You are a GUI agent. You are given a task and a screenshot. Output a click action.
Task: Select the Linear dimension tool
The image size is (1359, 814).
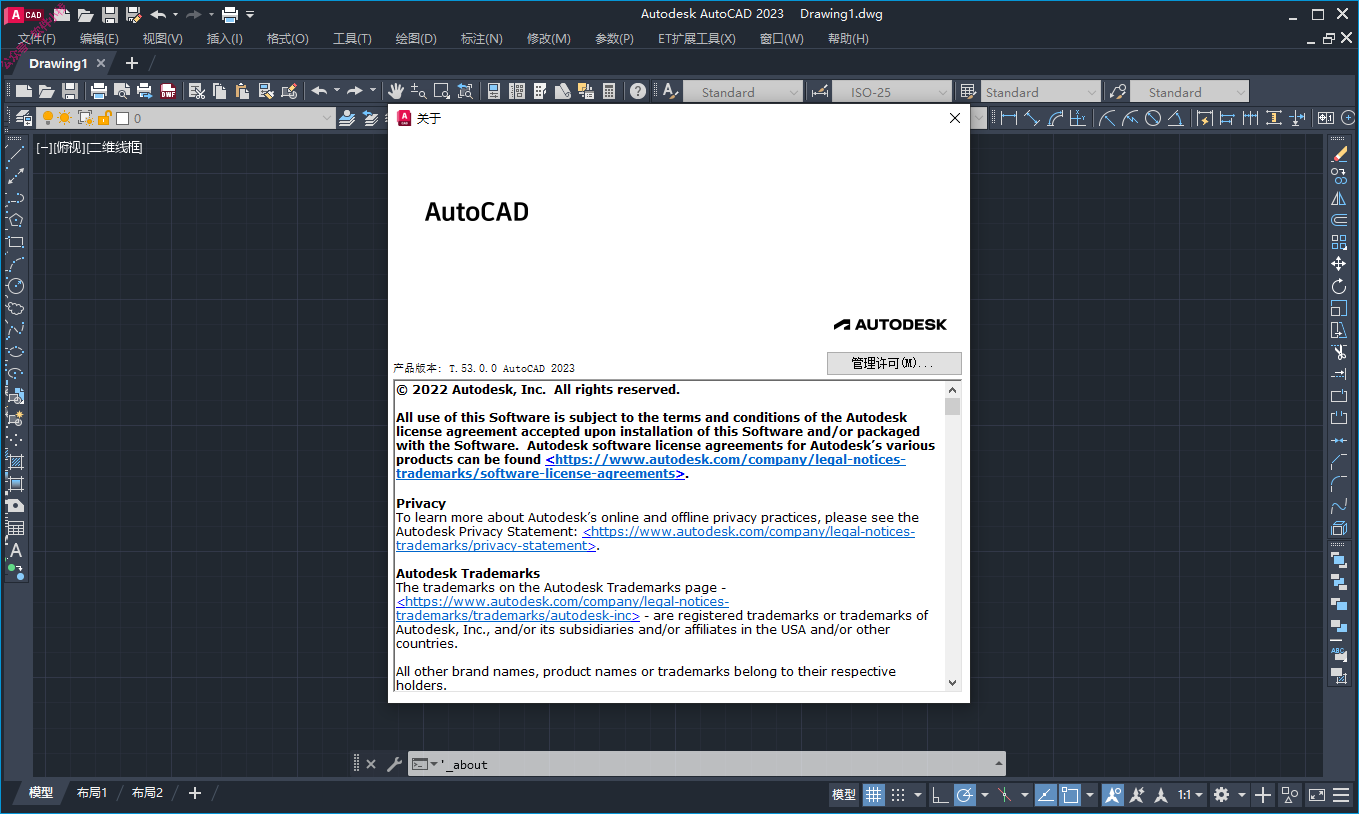[x=1008, y=118]
